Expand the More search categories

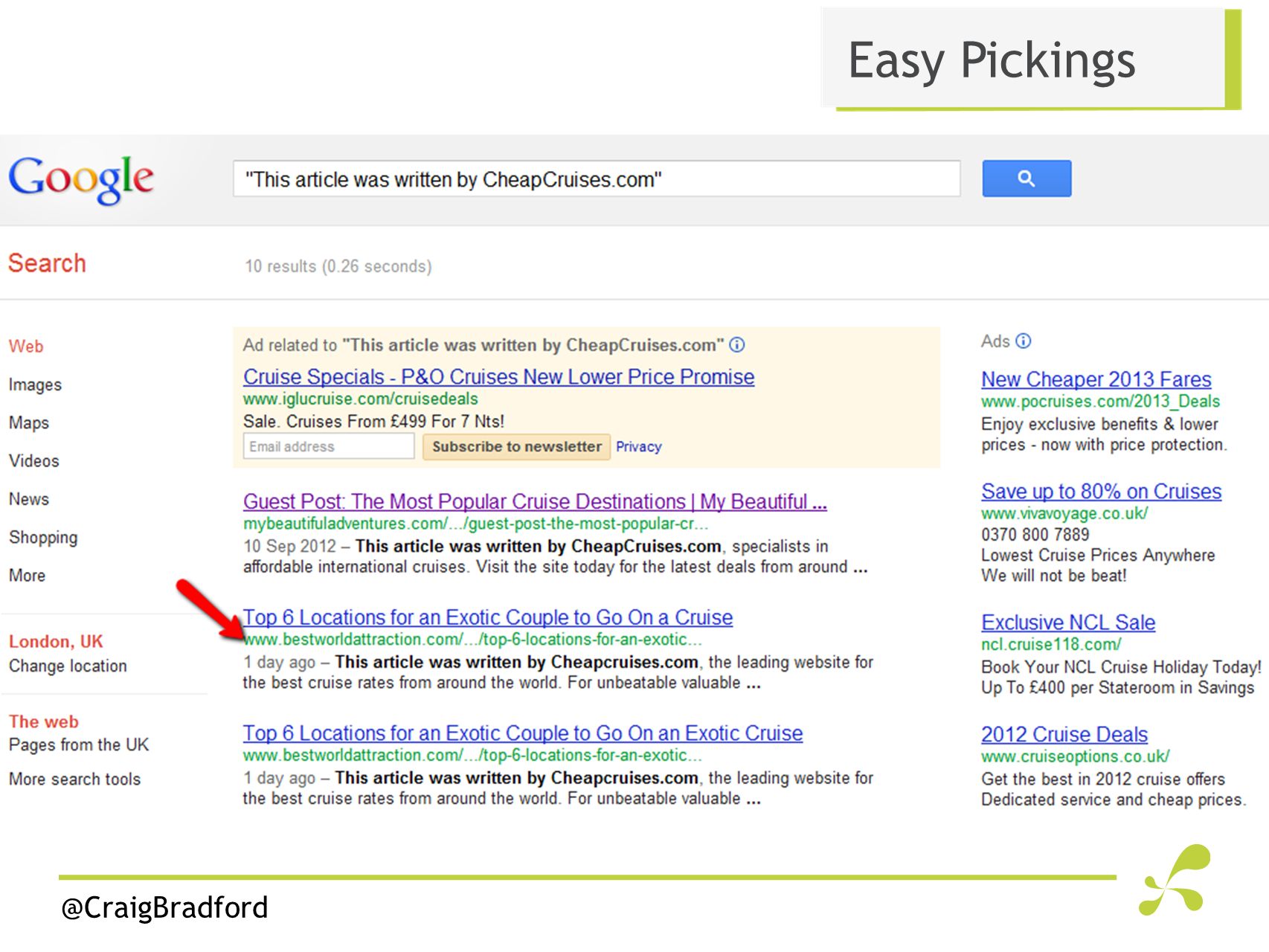click(27, 576)
